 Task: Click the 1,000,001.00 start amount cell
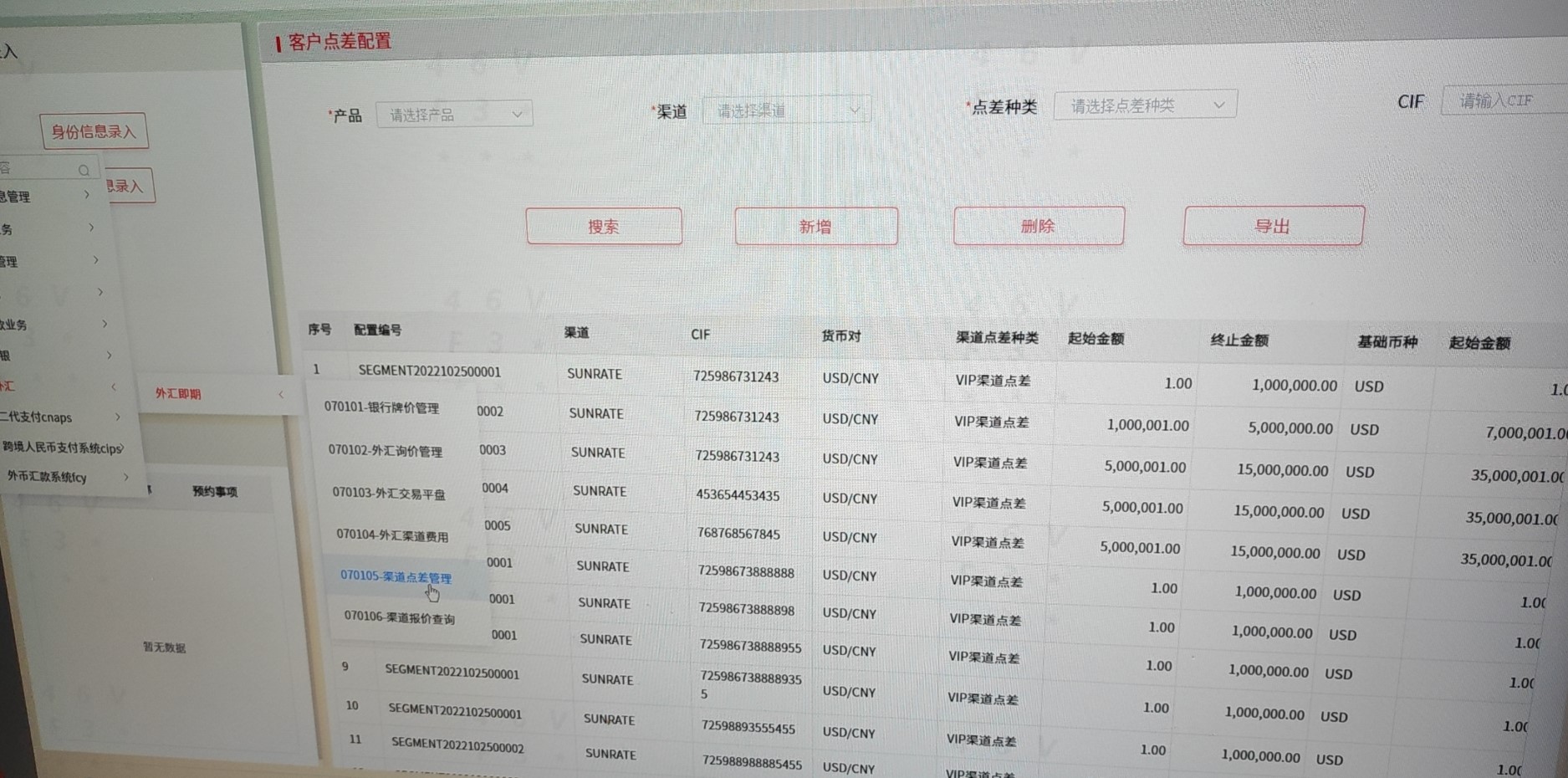coord(1147,425)
